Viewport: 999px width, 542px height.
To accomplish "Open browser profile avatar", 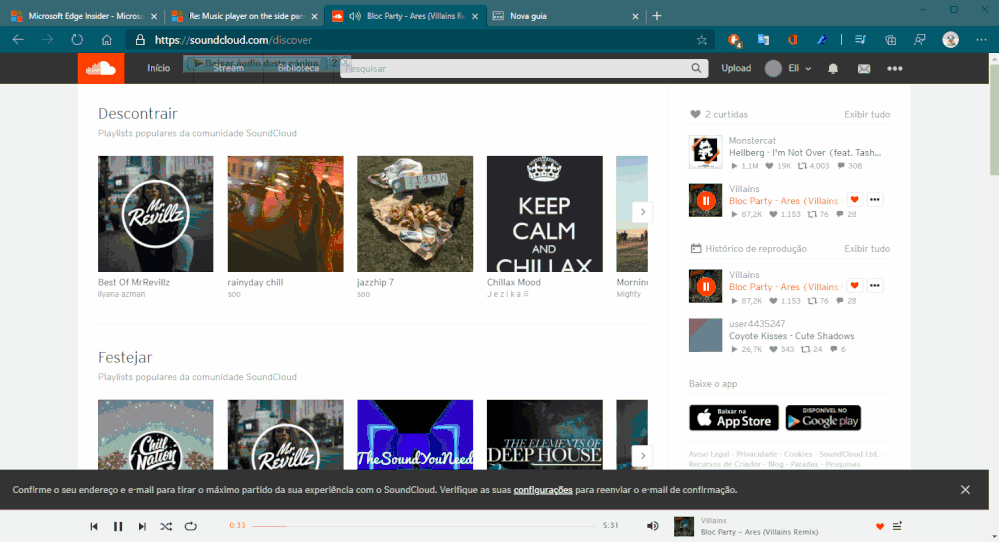I will [x=951, y=40].
